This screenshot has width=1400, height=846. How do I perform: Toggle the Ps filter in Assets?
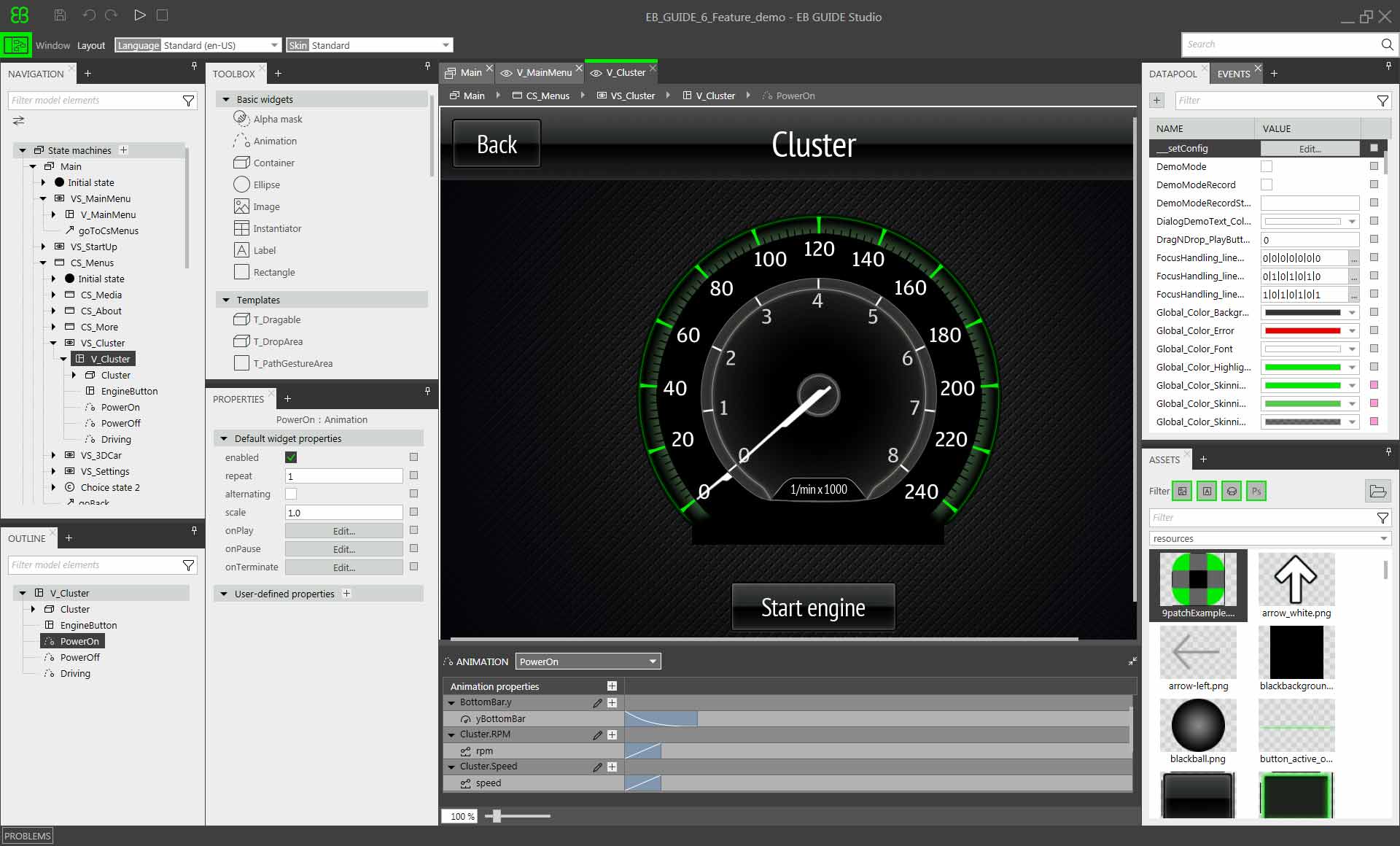pos(1256,492)
